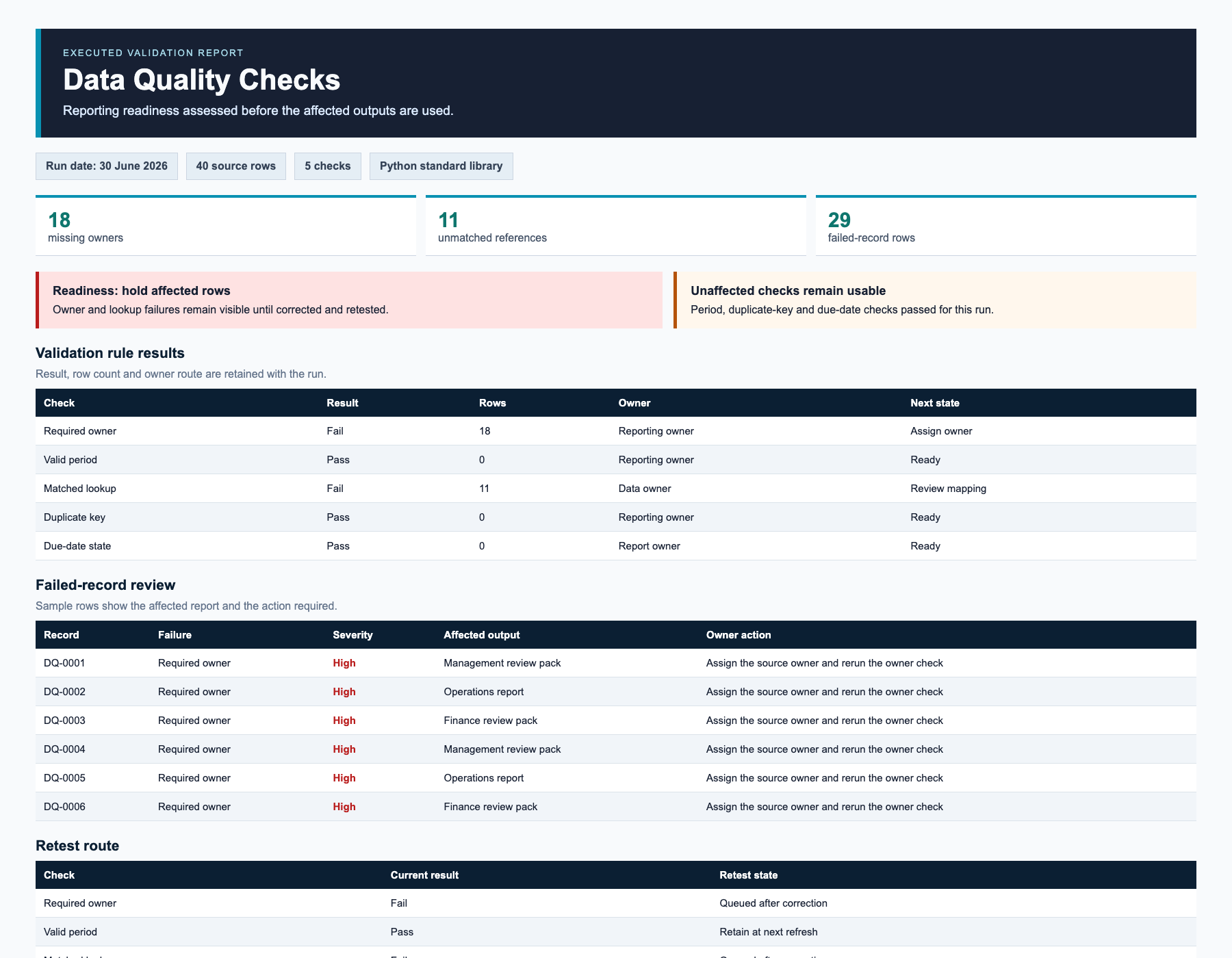This screenshot has height=958, width=1232.
Task: Click Valid period in Retest route table
Action: tap(70, 932)
